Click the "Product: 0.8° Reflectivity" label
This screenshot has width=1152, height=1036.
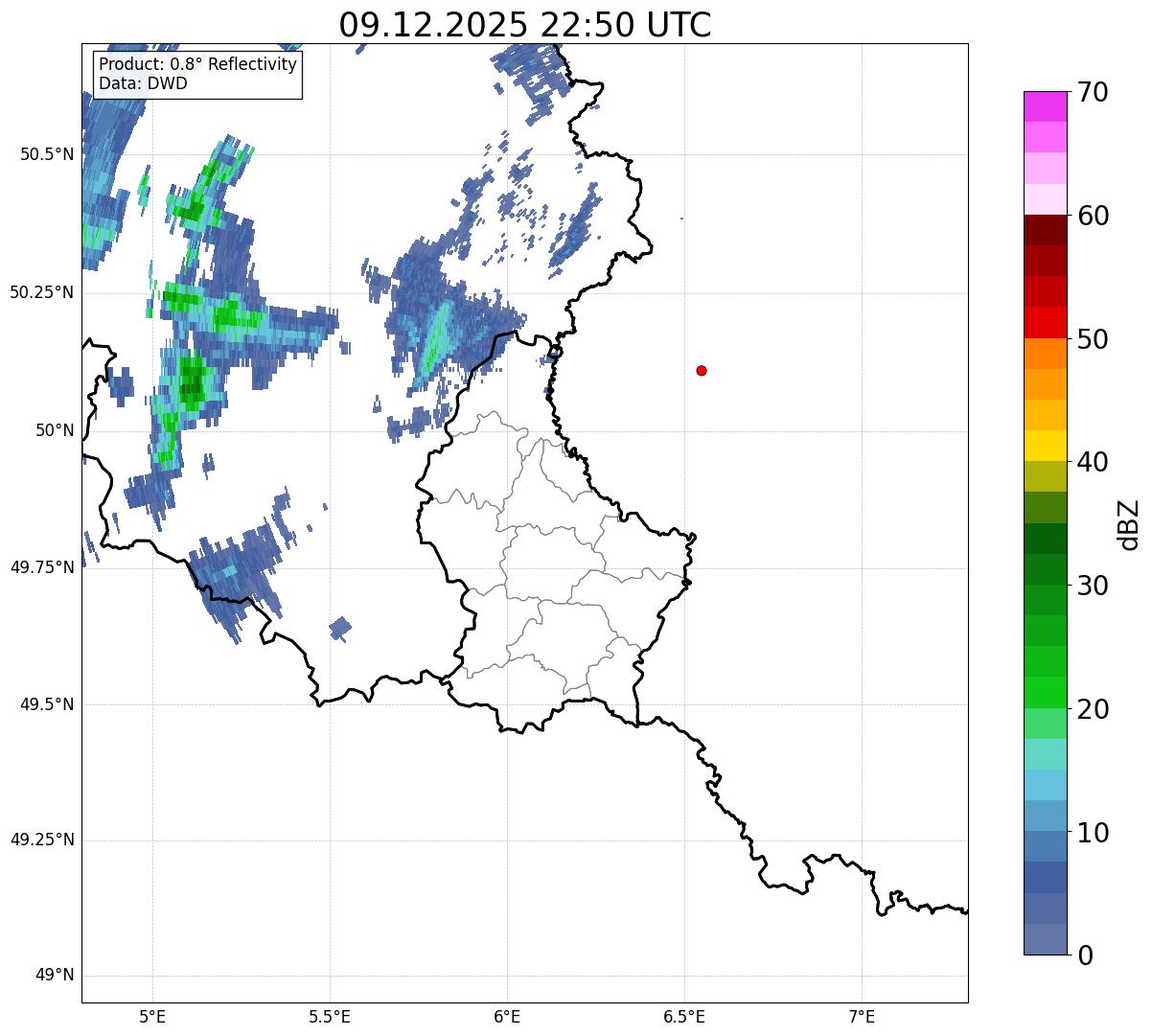tap(198, 64)
